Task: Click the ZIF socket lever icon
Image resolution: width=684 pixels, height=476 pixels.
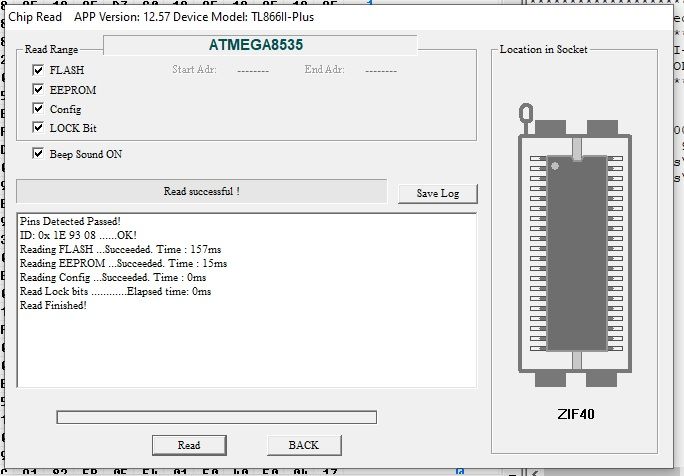Action: pyautogui.click(x=526, y=118)
